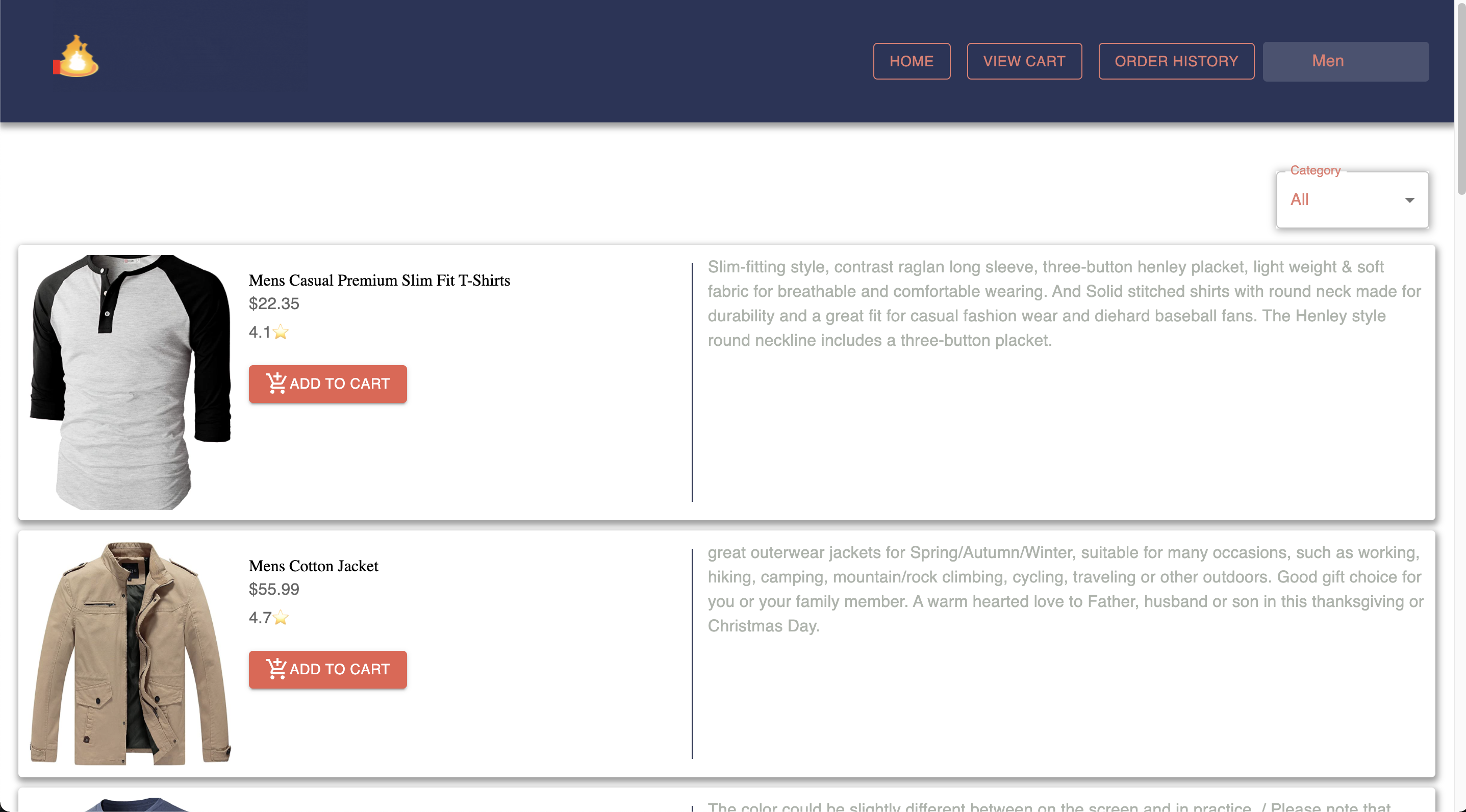The width and height of the screenshot is (1466, 812).
Task: Go to the HOME page
Action: coord(911,61)
